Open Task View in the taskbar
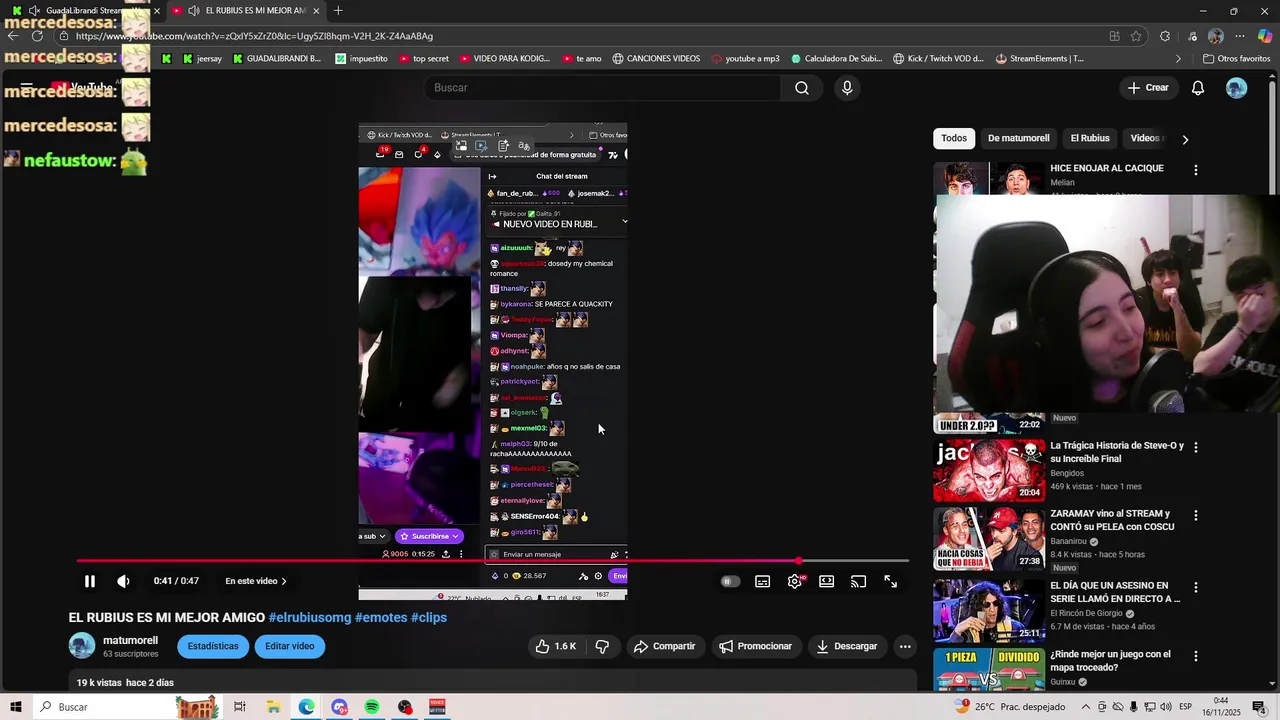Screen dimensions: 1280x720 point(240,707)
